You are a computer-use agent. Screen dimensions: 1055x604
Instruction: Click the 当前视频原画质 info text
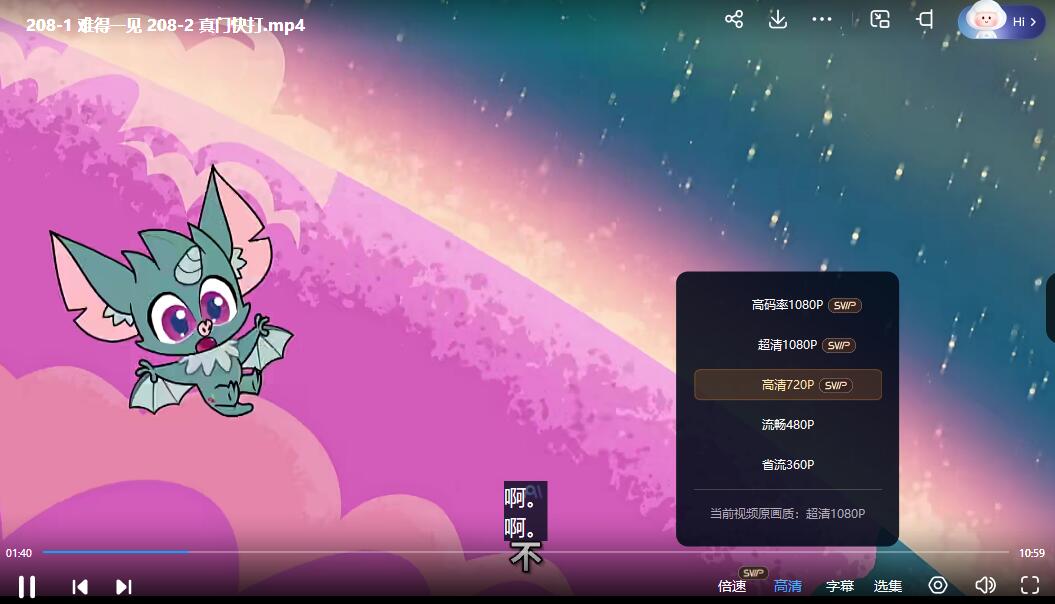(x=788, y=513)
